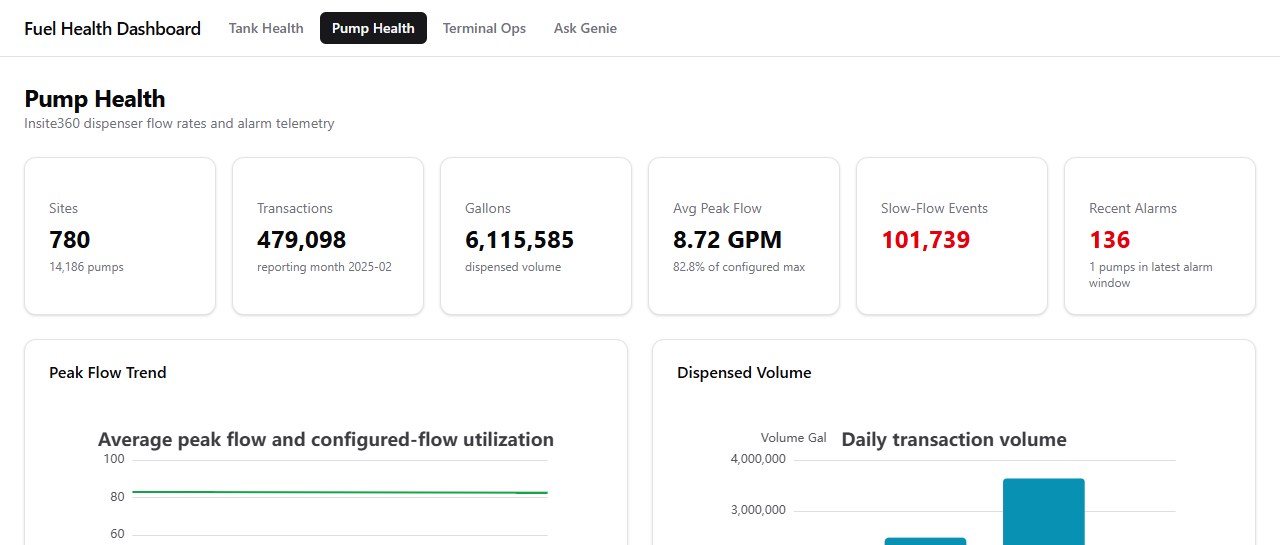Image resolution: width=1280 pixels, height=545 pixels.
Task: Select the Pump Health tab
Action: pos(373,28)
